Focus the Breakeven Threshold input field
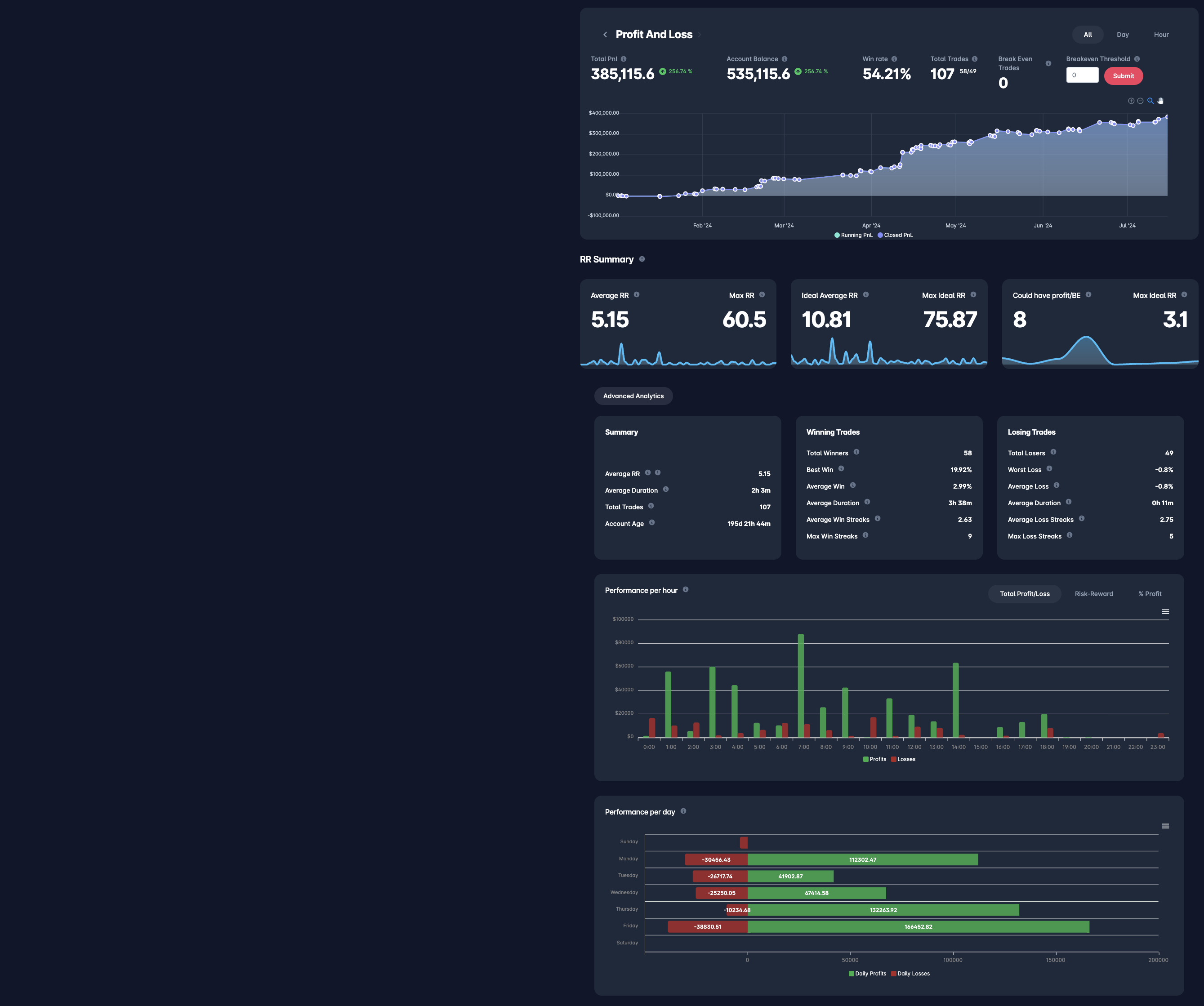The image size is (1204, 1006). (1082, 75)
